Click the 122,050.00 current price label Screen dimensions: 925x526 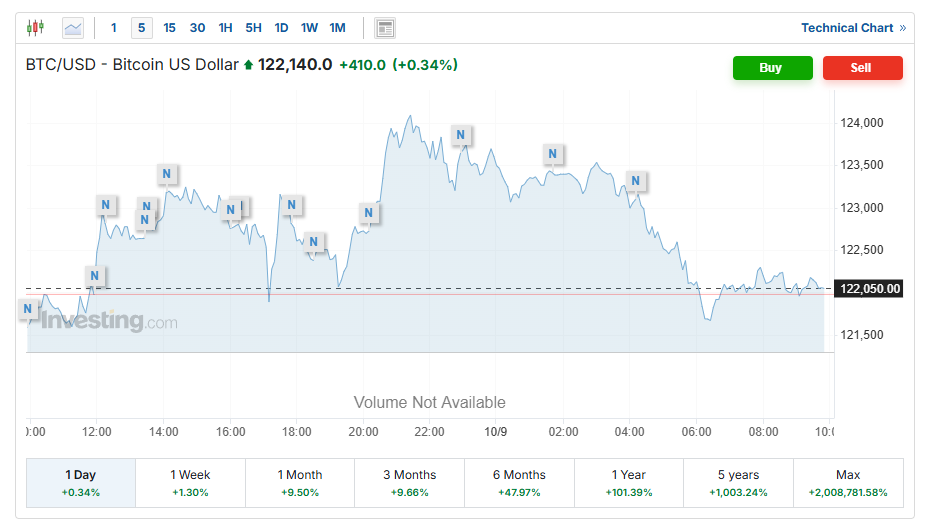tap(870, 289)
